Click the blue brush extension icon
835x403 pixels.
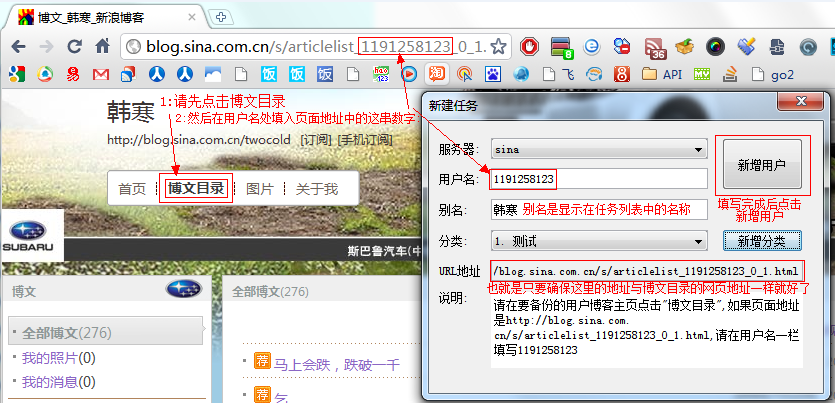click(x=747, y=47)
